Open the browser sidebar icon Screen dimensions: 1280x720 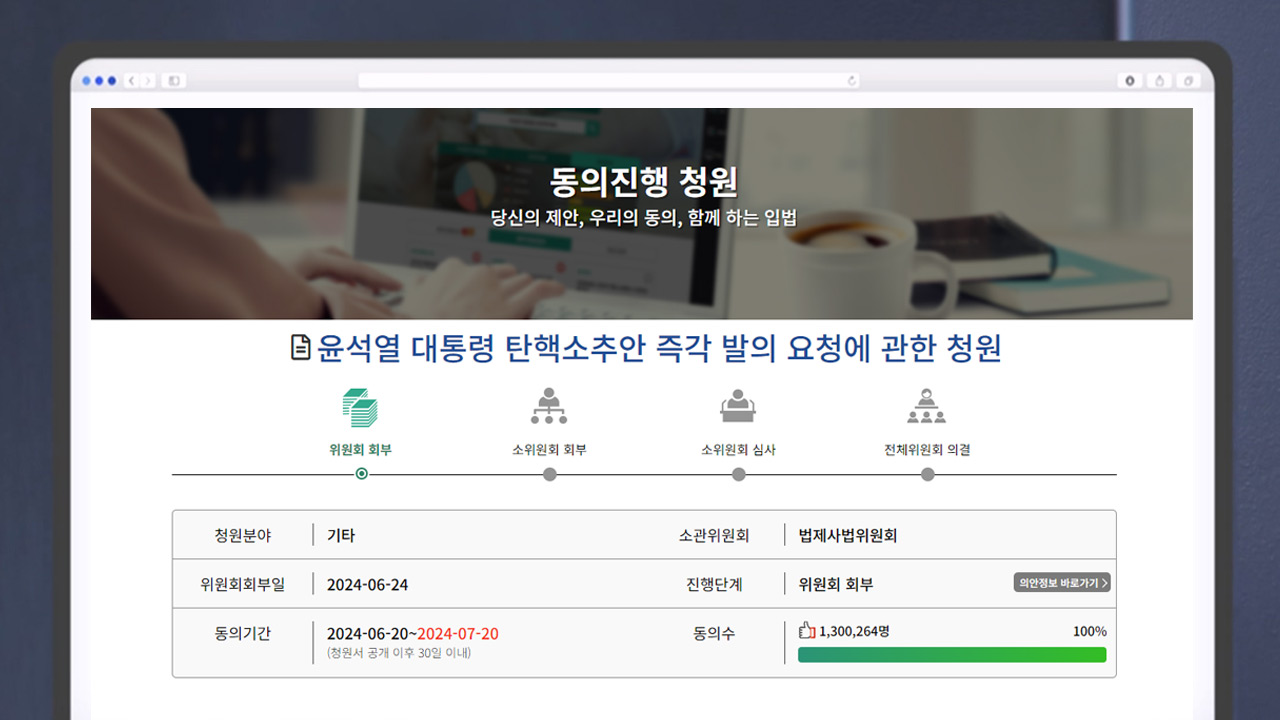tap(176, 80)
